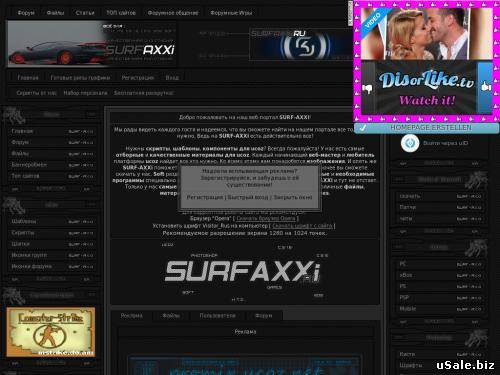Open Бесплатная раскрутка link

144,93
